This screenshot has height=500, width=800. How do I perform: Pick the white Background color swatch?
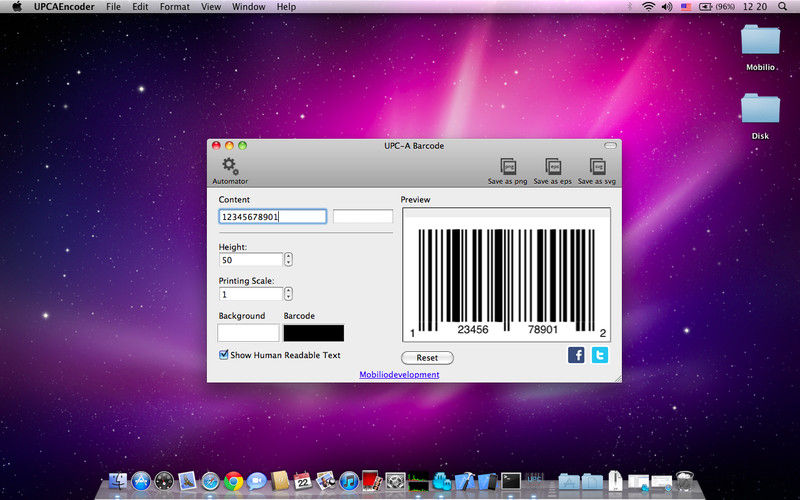(248, 333)
